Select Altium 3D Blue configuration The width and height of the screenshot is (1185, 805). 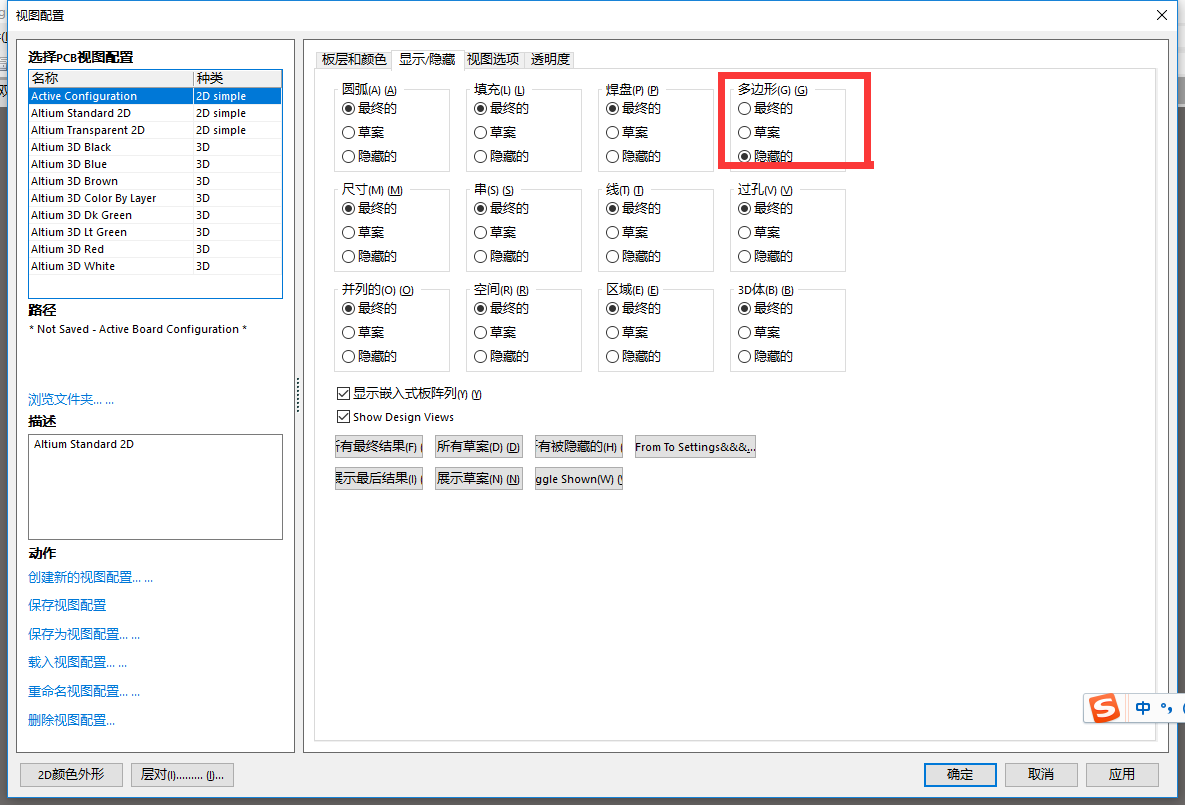tap(155, 164)
